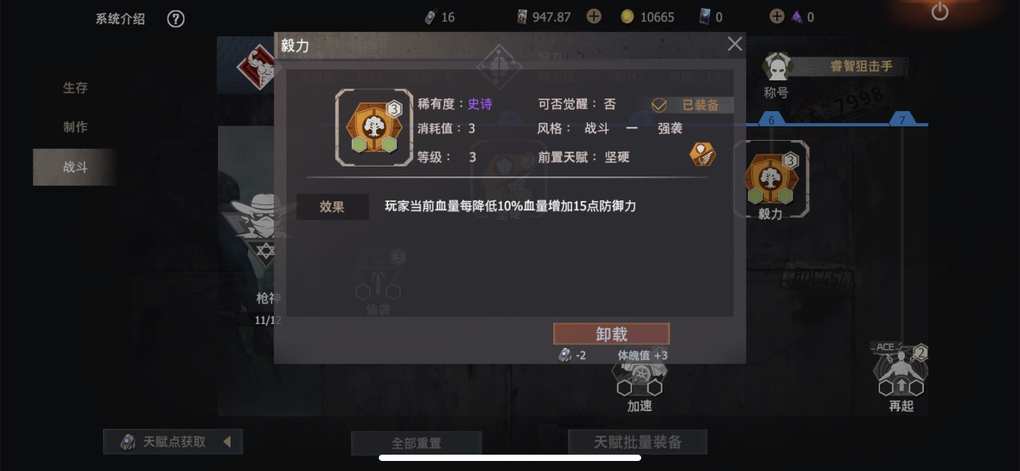Switch to the 生存 tab

pyautogui.click(x=75, y=88)
